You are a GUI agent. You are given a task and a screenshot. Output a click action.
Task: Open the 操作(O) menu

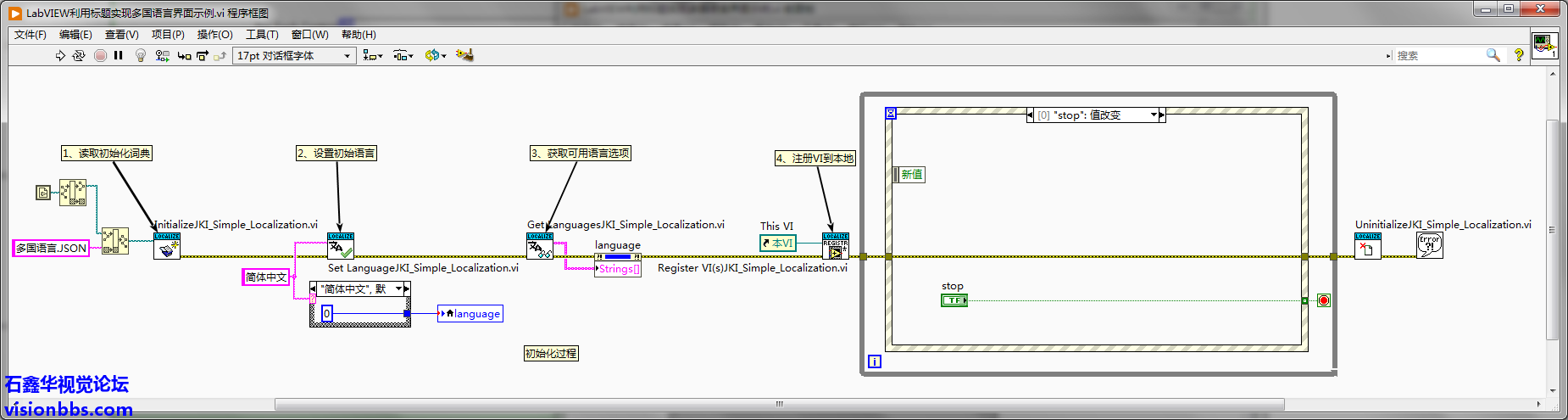[x=214, y=35]
